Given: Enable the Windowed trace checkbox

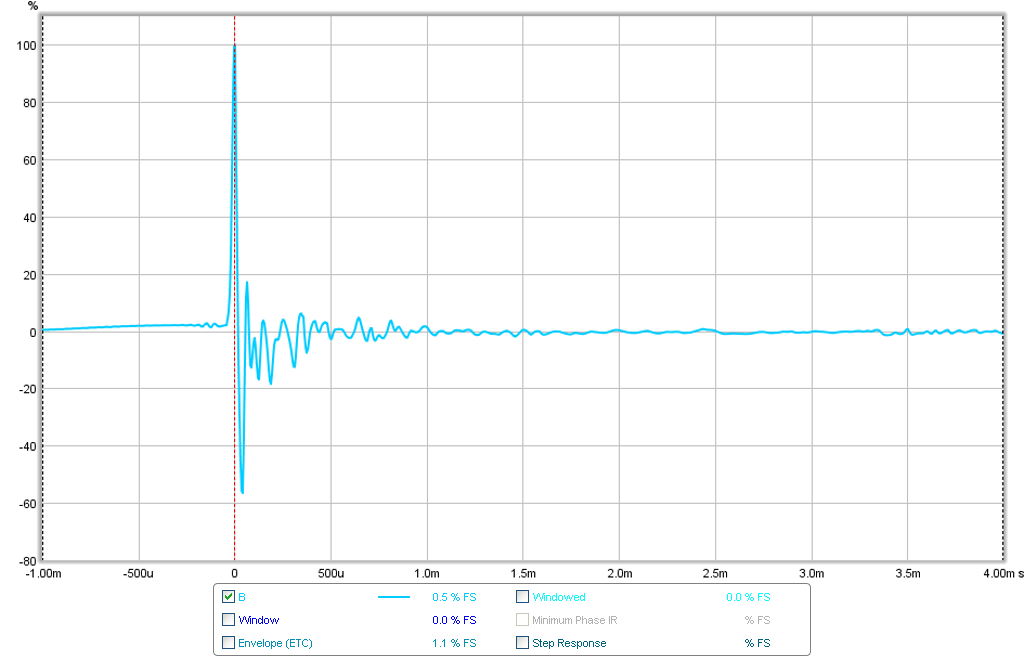Looking at the screenshot, I should click(522, 596).
